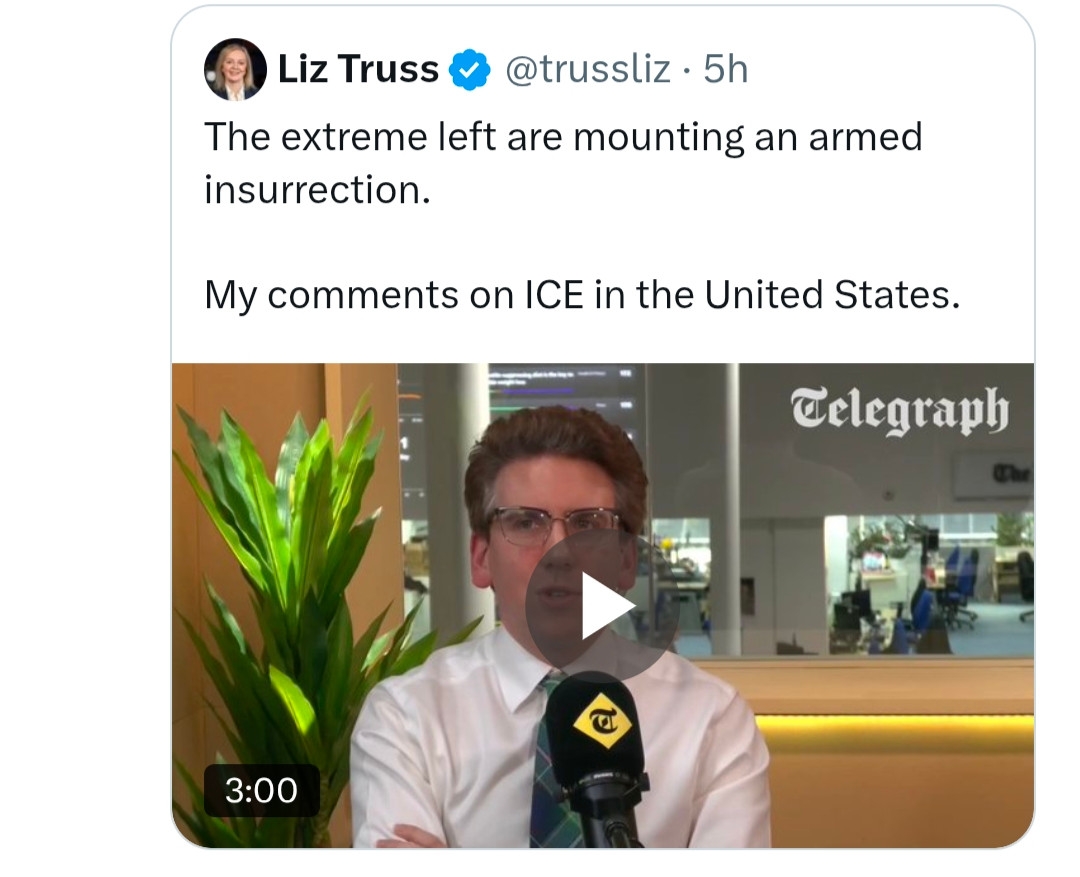Click the presenter's glasses in video
The width and height of the screenshot is (1080, 877).
pos(554,524)
